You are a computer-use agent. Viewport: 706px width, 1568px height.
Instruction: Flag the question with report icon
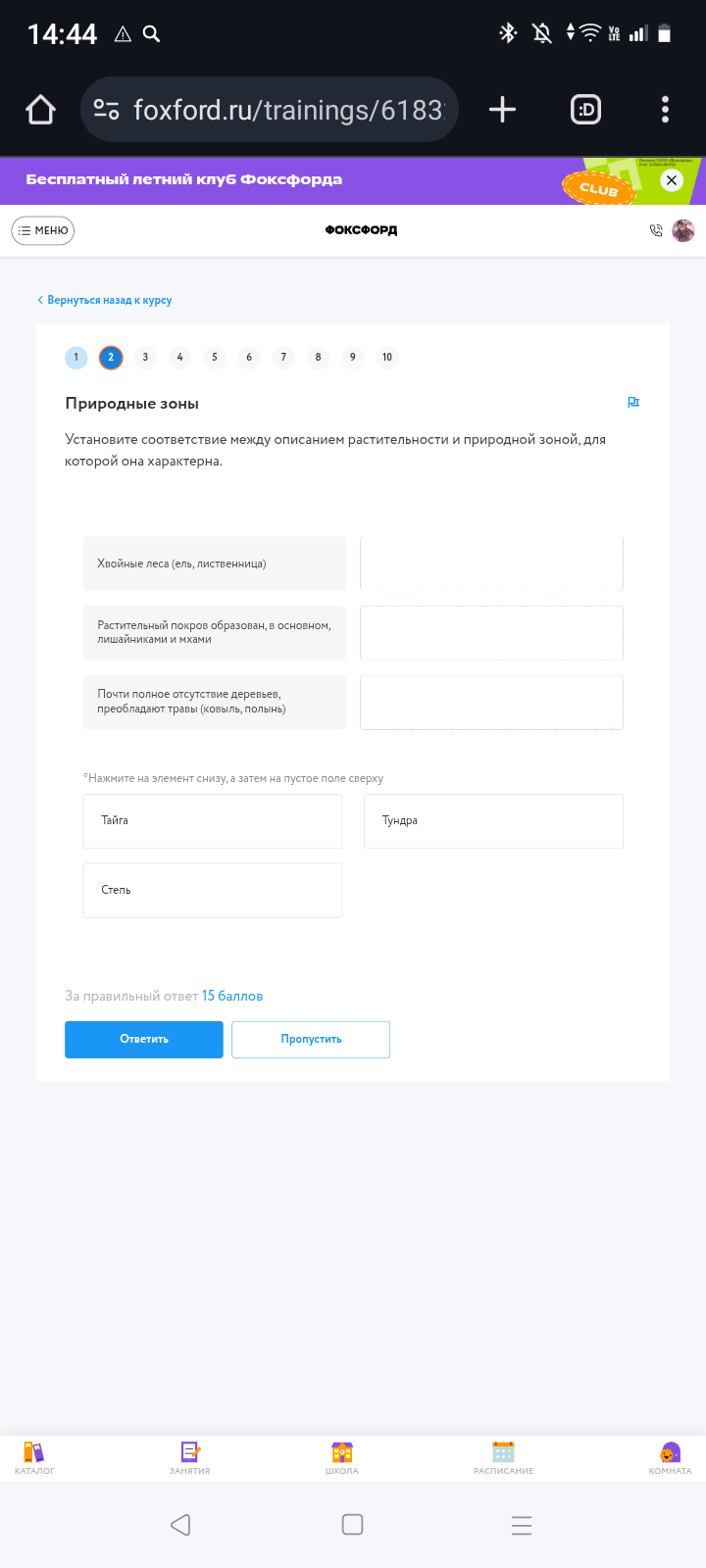(x=633, y=403)
